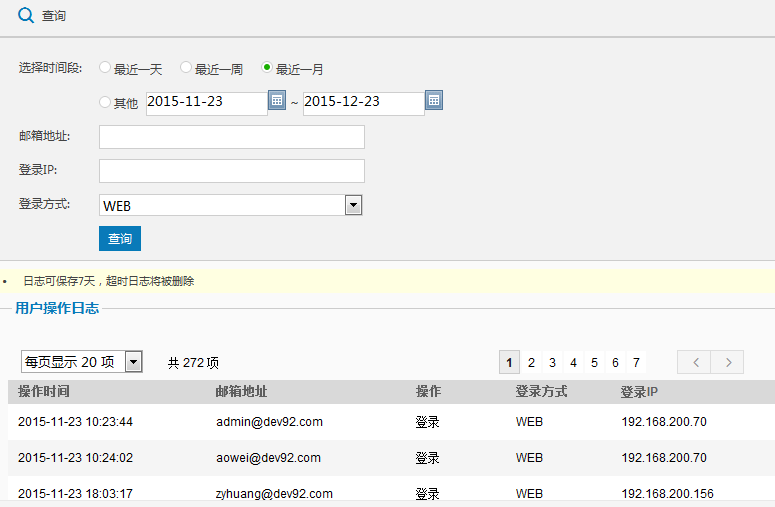Click the start date field 2015-11-23

point(206,103)
